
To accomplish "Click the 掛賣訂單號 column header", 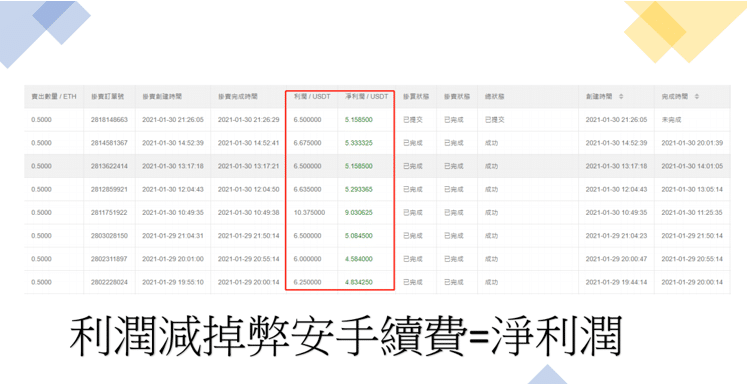I will click(x=108, y=97).
